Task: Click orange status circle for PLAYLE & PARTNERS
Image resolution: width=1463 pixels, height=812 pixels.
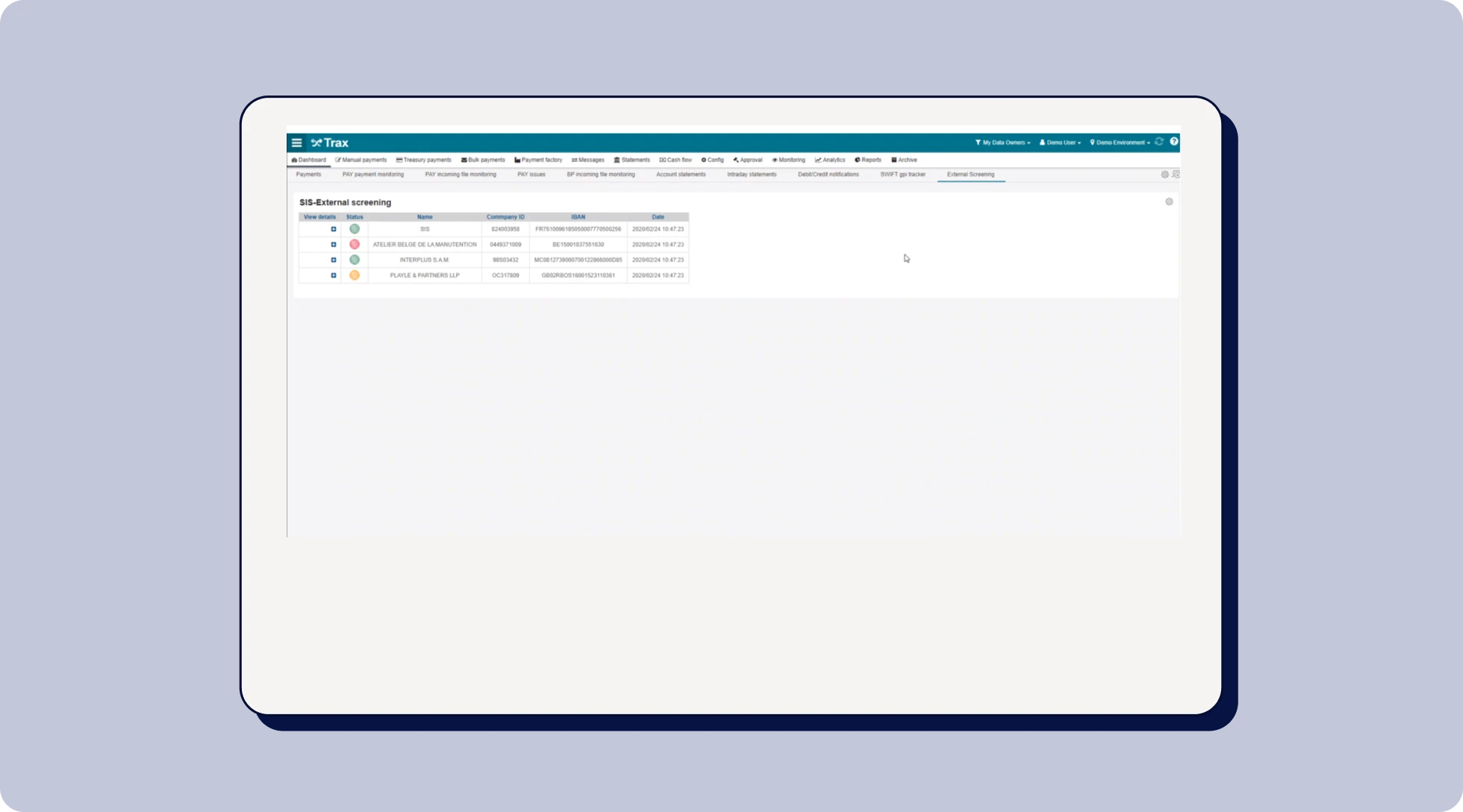Action: pyautogui.click(x=355, y=275)
